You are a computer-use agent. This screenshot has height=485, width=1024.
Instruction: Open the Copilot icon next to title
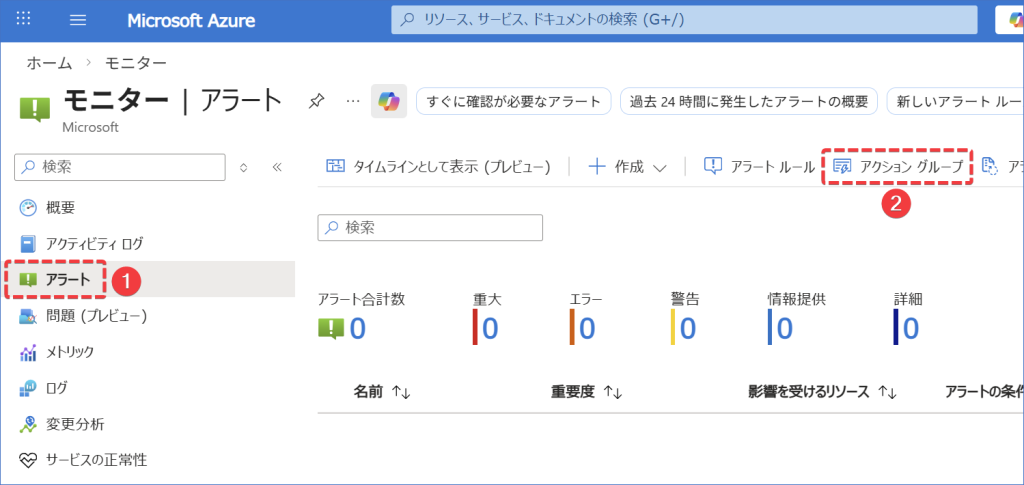[388, 102]
